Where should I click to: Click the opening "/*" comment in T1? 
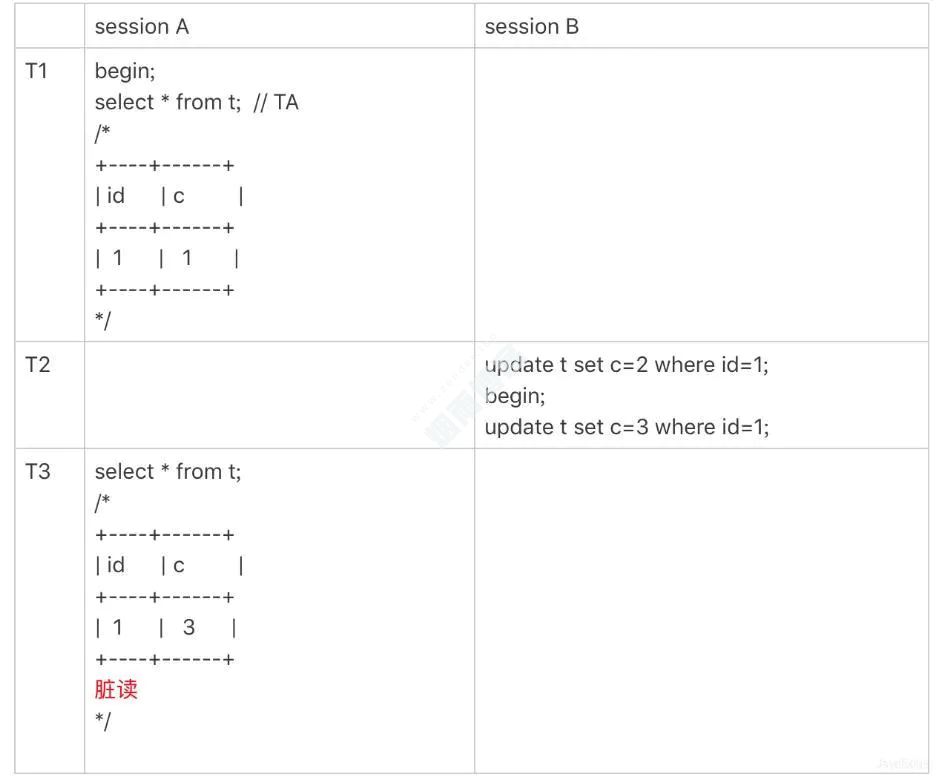[103, 134]
